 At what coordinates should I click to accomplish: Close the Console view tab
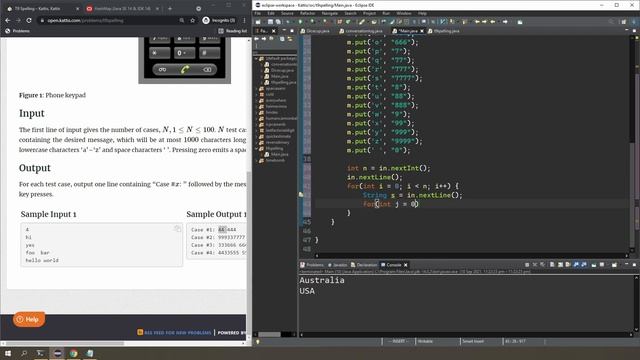(x=406, y=265)
